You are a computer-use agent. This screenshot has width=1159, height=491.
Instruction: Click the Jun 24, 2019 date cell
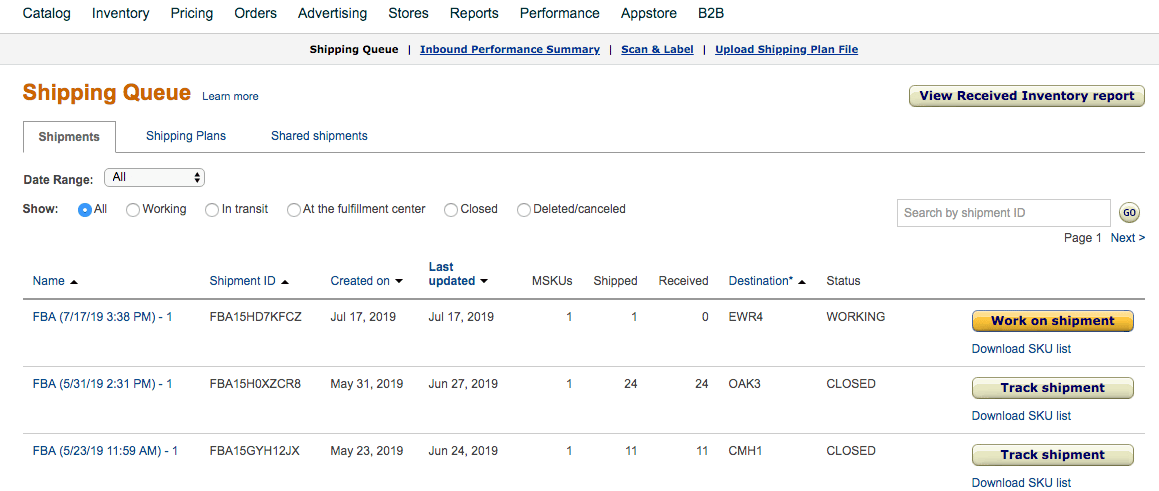click(463, 451)
